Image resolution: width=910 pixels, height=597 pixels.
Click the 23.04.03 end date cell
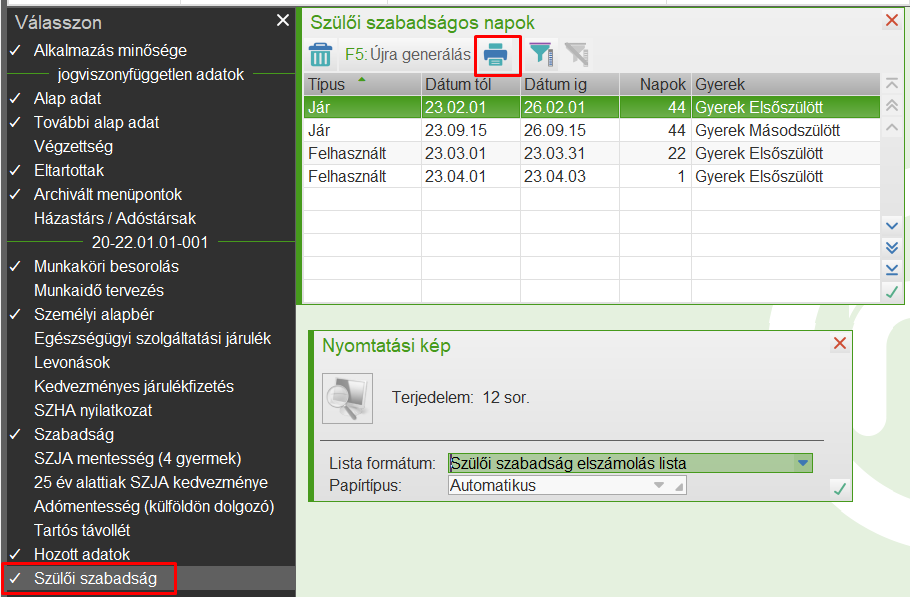coord(570,176)
